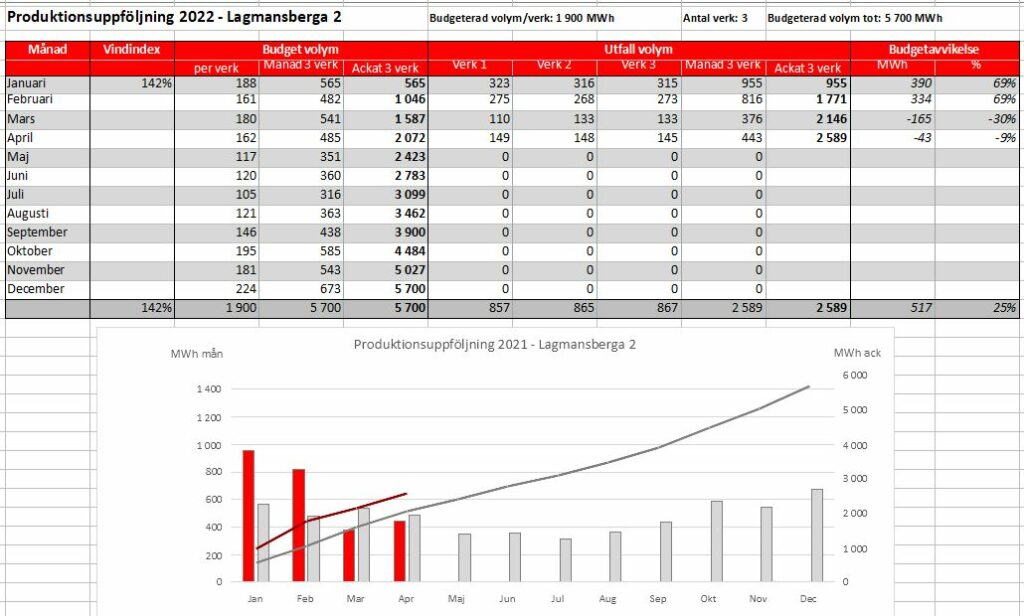Click the Utfall volym header cell

click(x=638, y=49)
